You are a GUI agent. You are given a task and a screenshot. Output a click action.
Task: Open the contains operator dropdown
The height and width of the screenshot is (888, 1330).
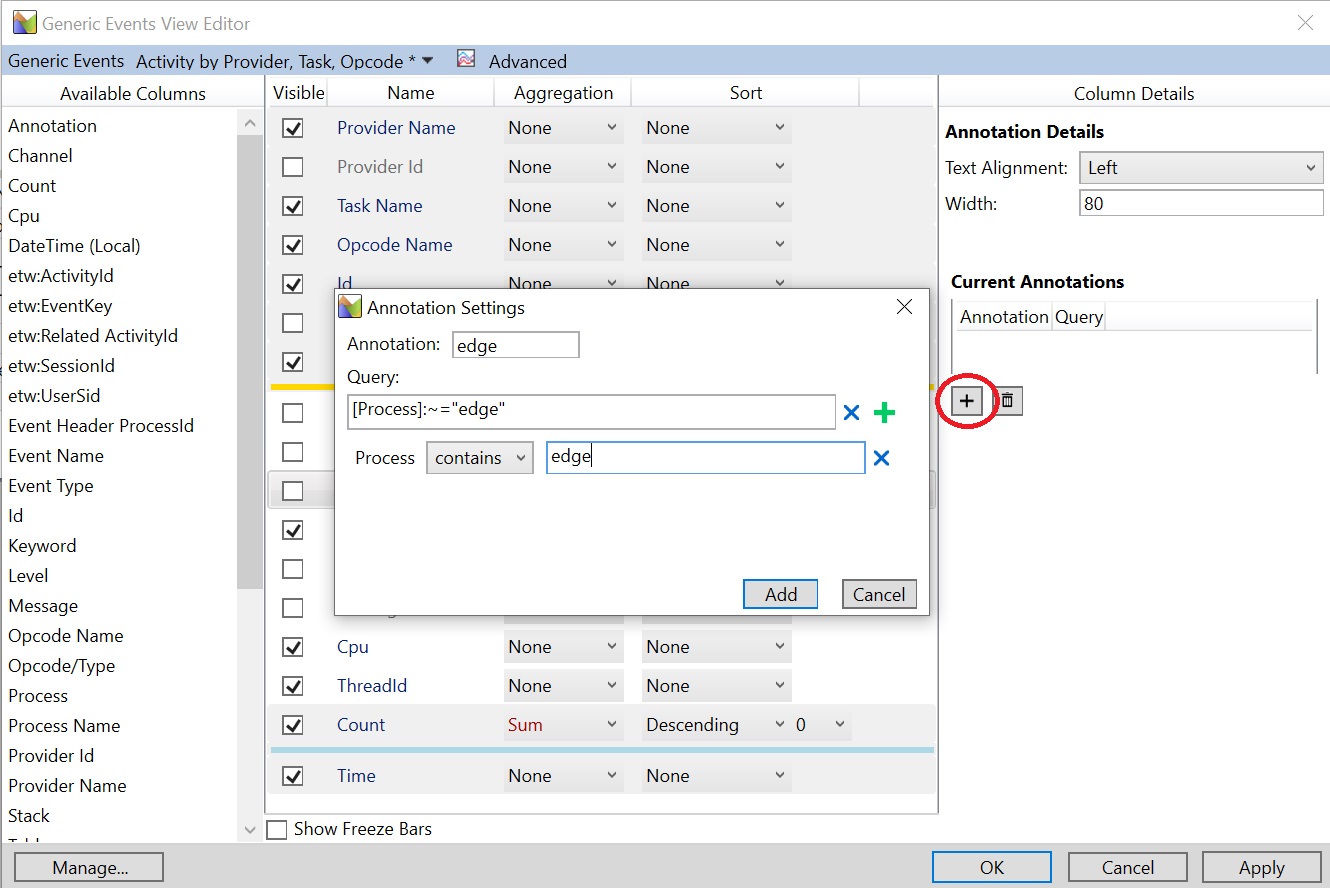tap(479, 458)
